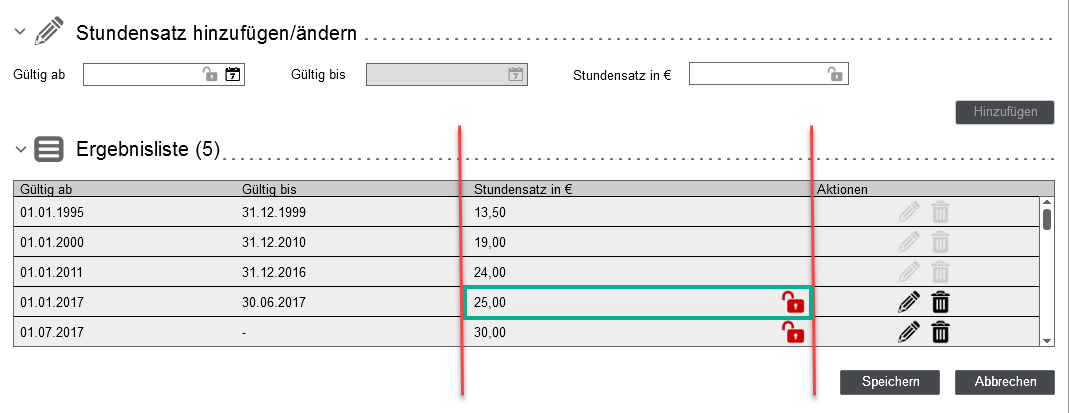
Task: Edit the 01.07.2017 entry with the pencil icon
Action: coord(909,332)
